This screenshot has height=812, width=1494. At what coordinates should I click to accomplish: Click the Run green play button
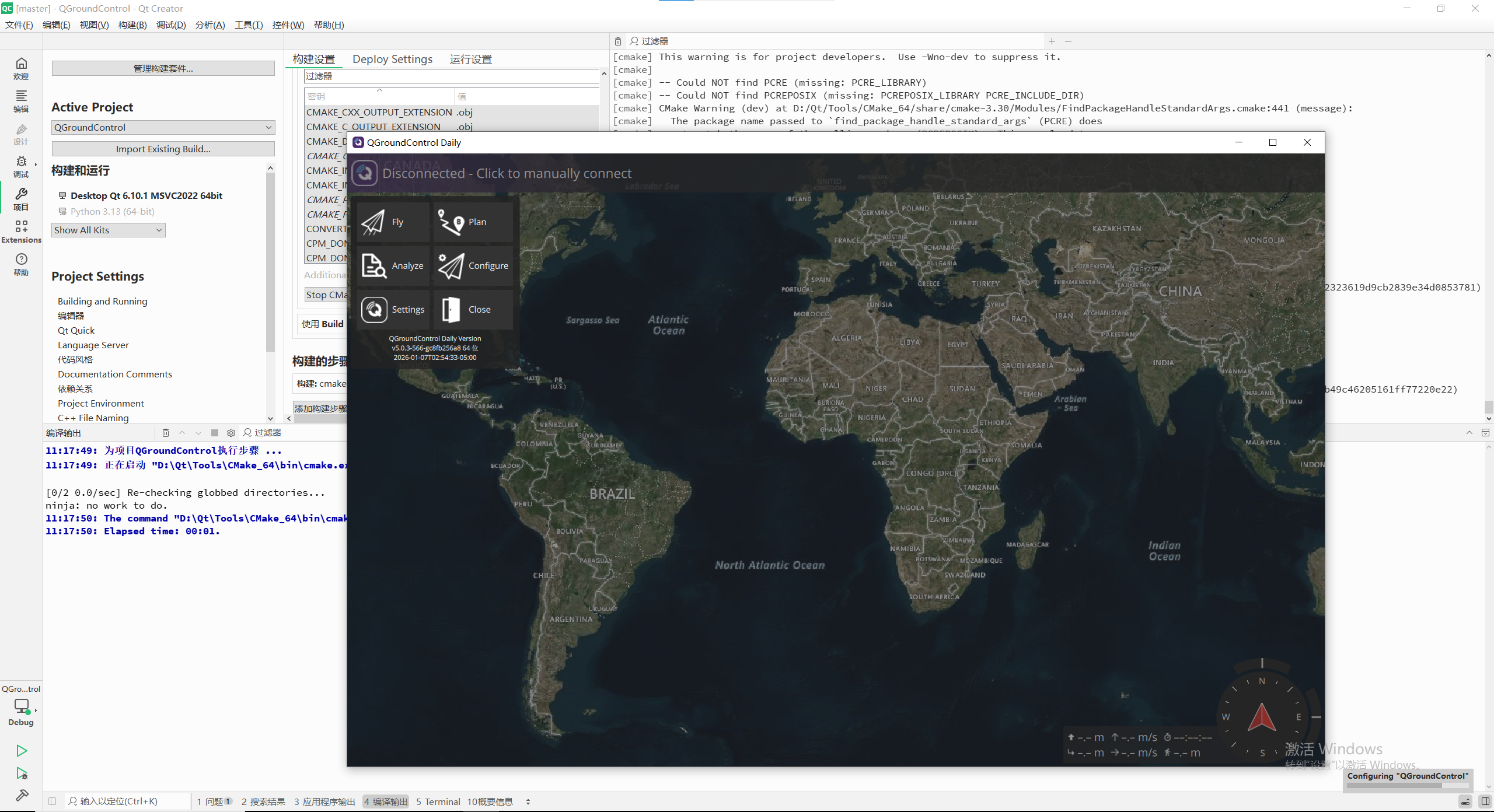click(x=22, y=751)
